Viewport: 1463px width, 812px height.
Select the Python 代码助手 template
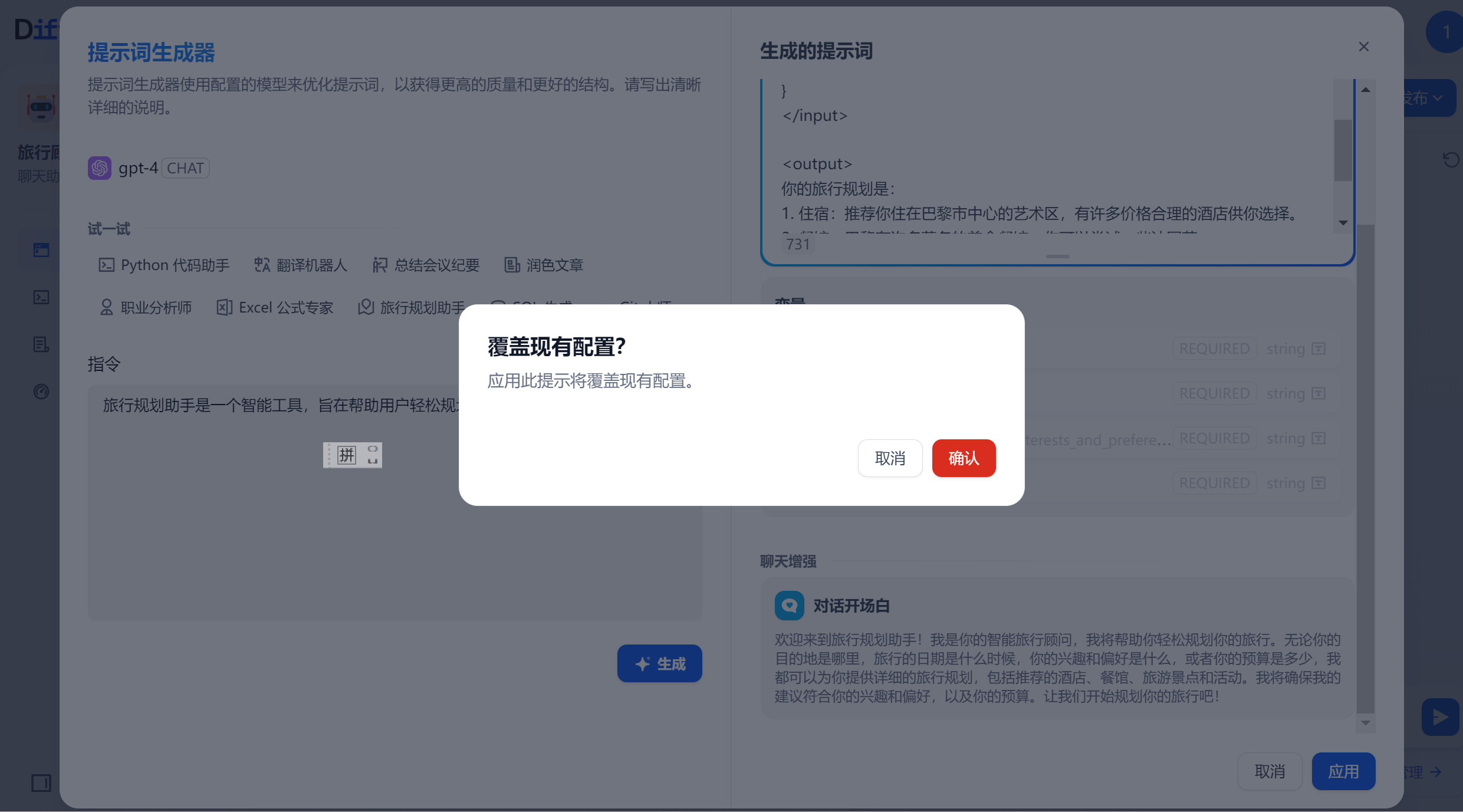[164, 265]
